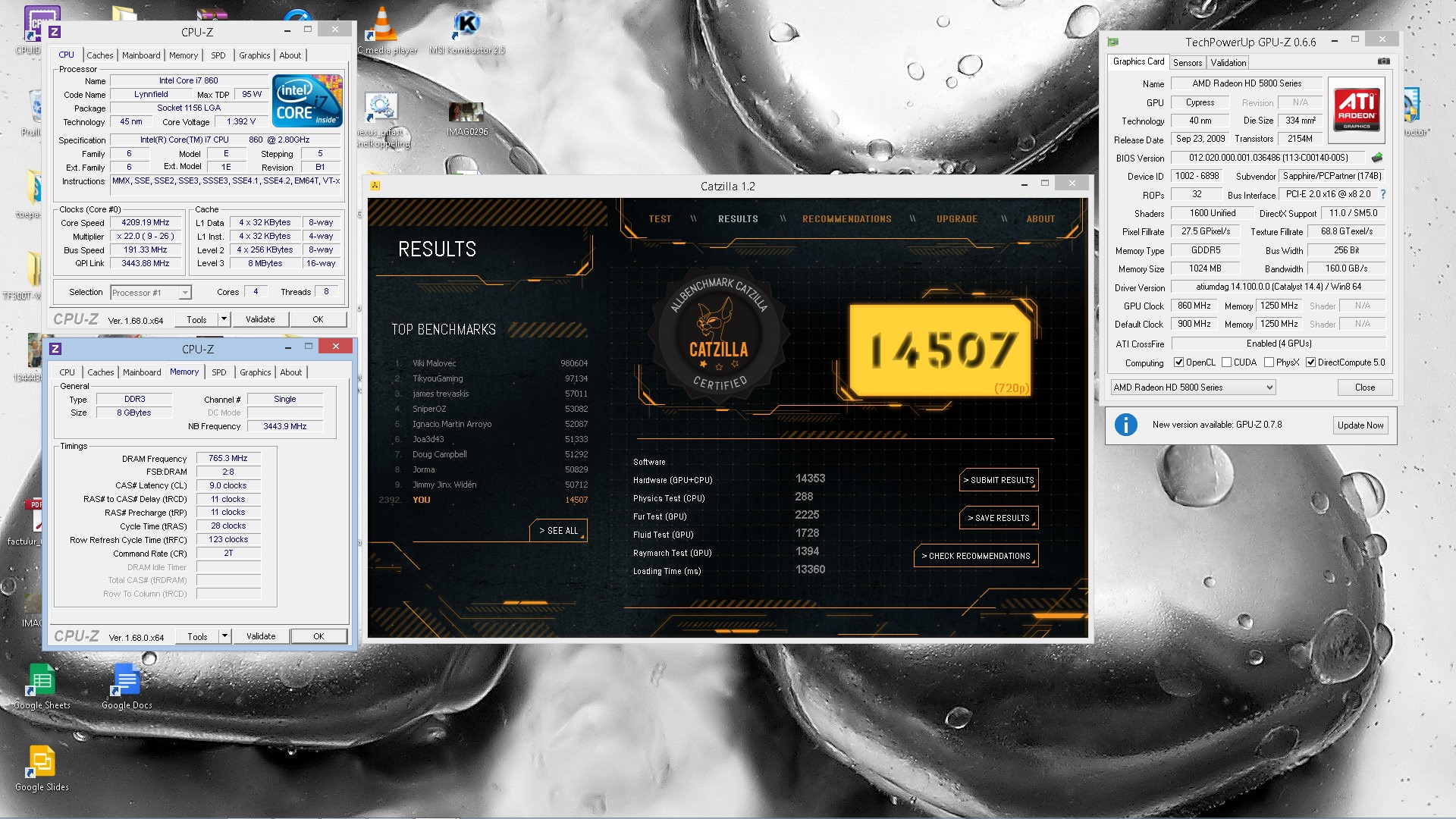
Task: Click Tools button in Memory CPU-Z window
Action: point(197,636)
